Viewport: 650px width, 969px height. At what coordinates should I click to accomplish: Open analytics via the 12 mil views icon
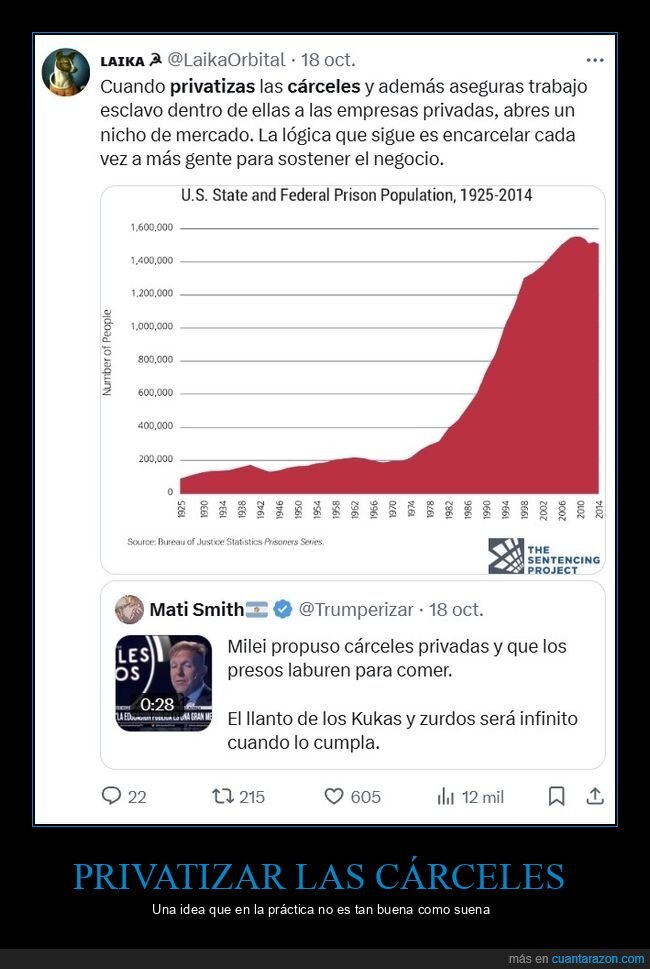445,796
